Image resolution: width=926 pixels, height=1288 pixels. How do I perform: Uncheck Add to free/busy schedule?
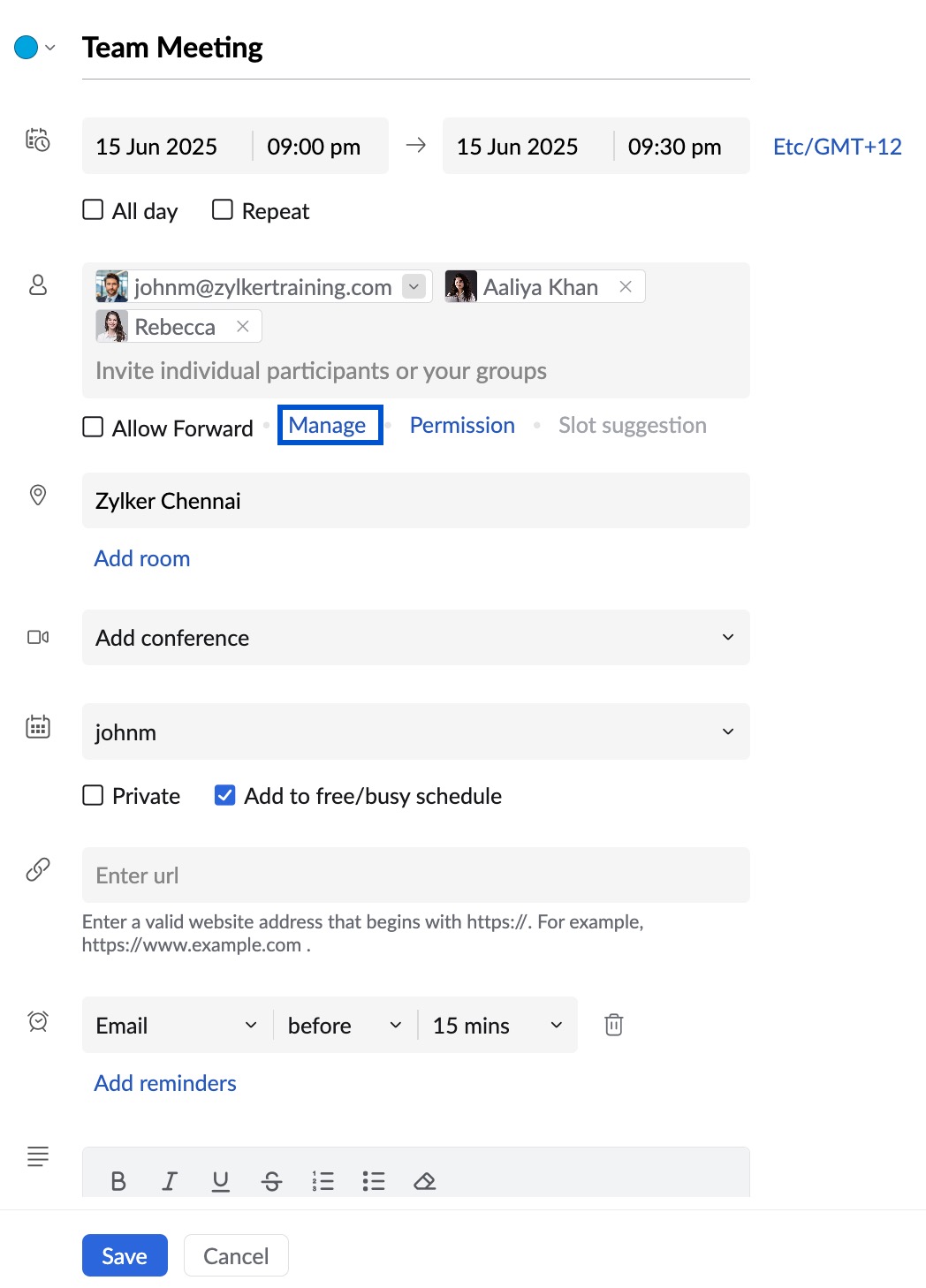224,795
